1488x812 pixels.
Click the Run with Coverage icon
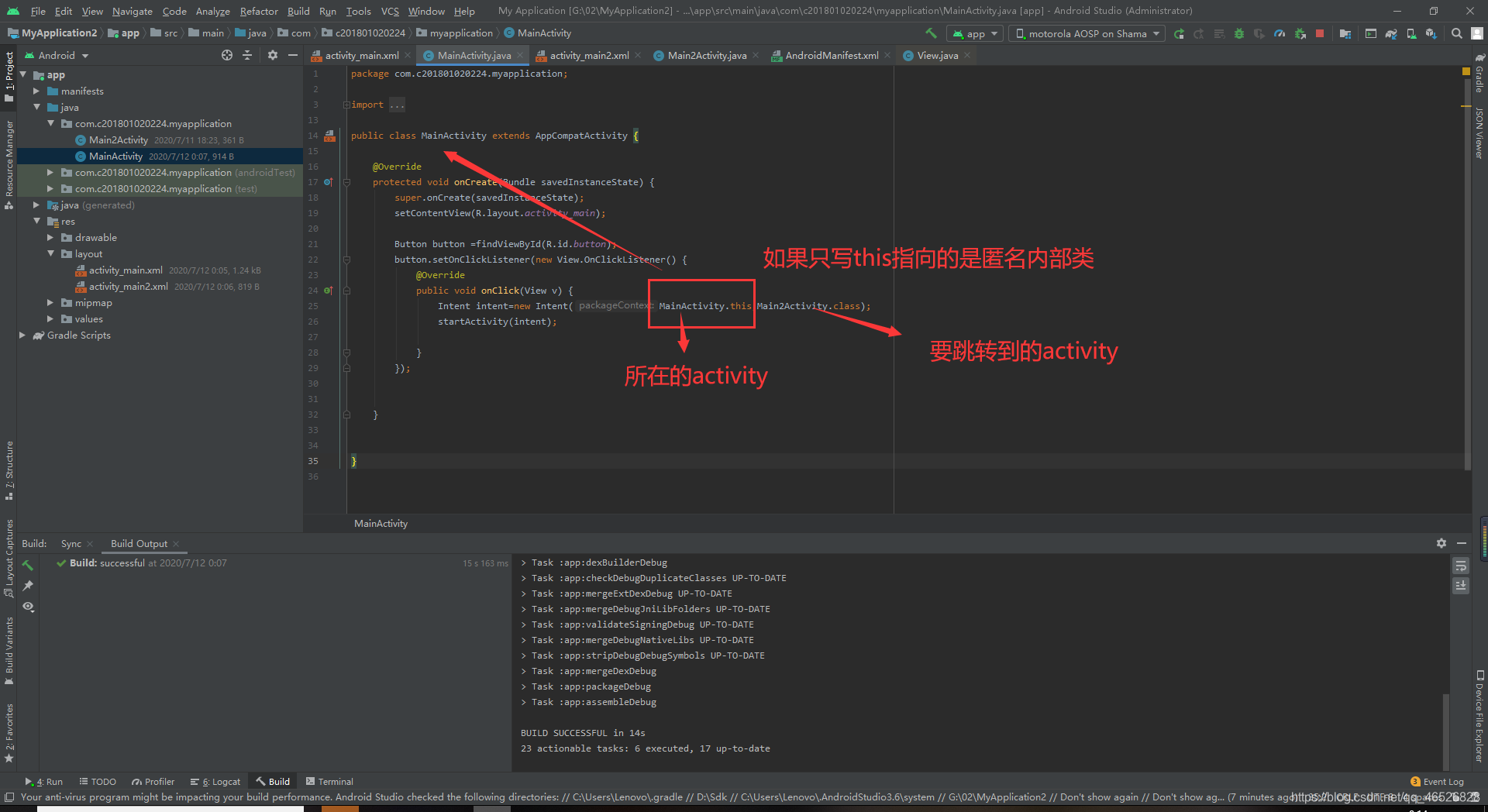point(1259,33)
